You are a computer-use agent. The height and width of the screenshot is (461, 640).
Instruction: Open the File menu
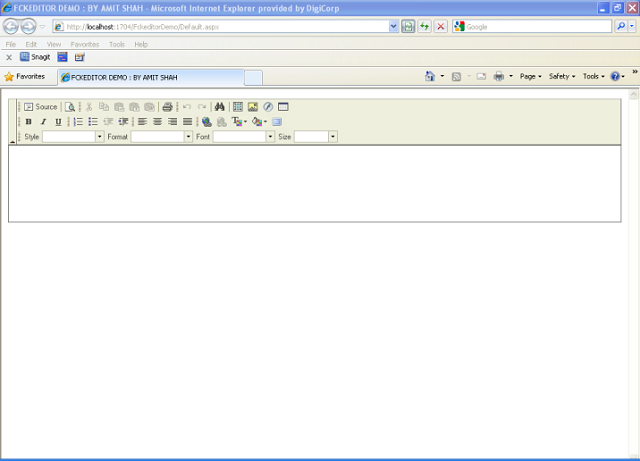pyautogui.click(x=11, y=44)
